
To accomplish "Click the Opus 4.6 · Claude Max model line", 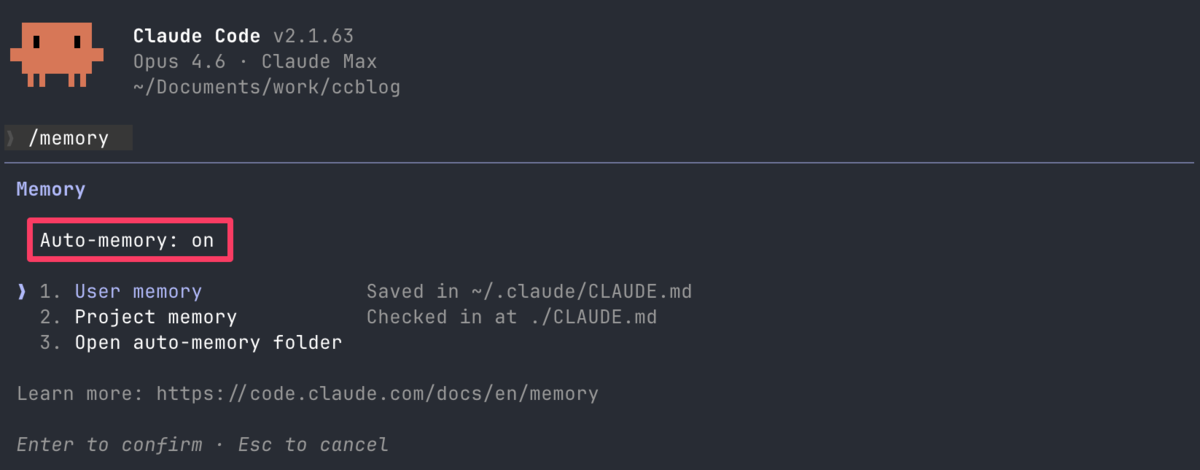I will 255,62.
